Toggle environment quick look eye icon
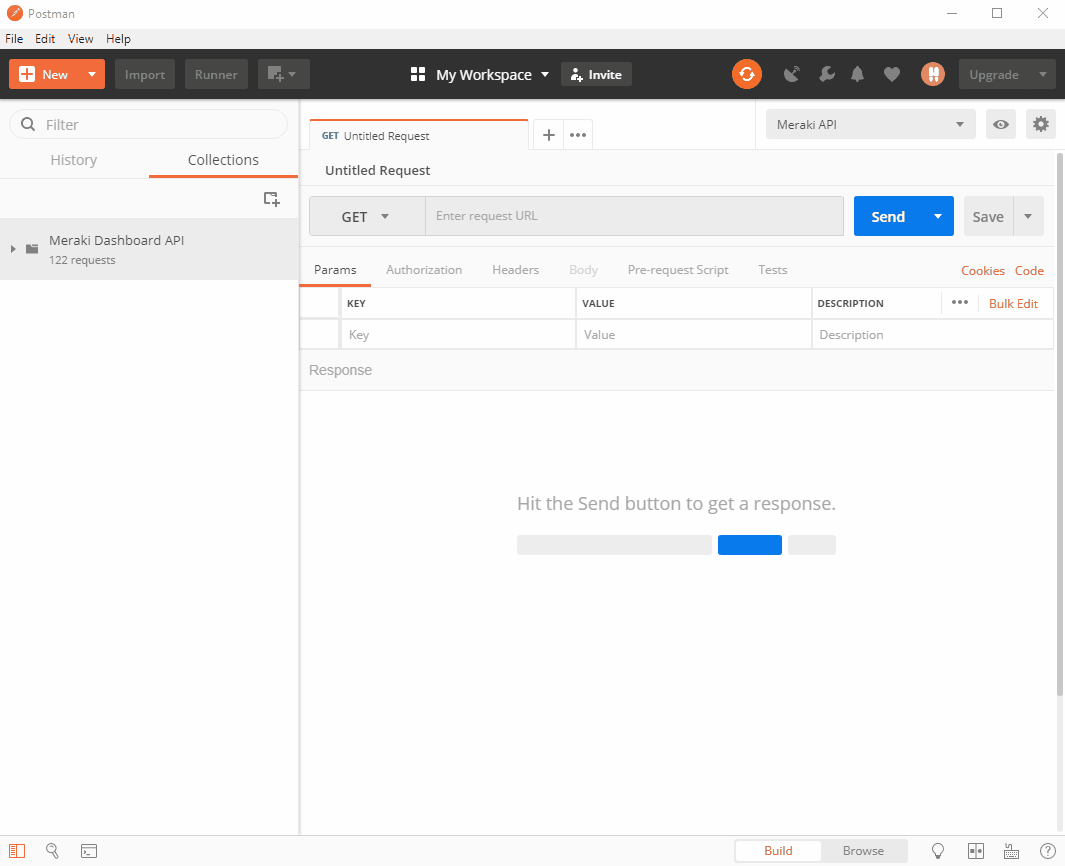The width and height of the screenshot is (1065, 866). (x=1000, y=124)
